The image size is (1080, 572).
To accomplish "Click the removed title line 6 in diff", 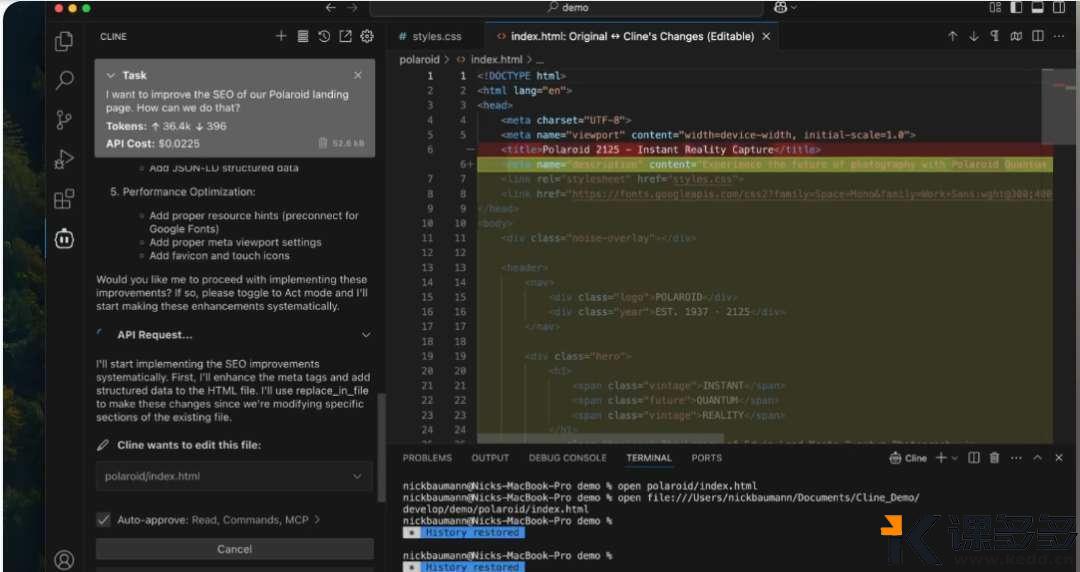I will point(765,150).
